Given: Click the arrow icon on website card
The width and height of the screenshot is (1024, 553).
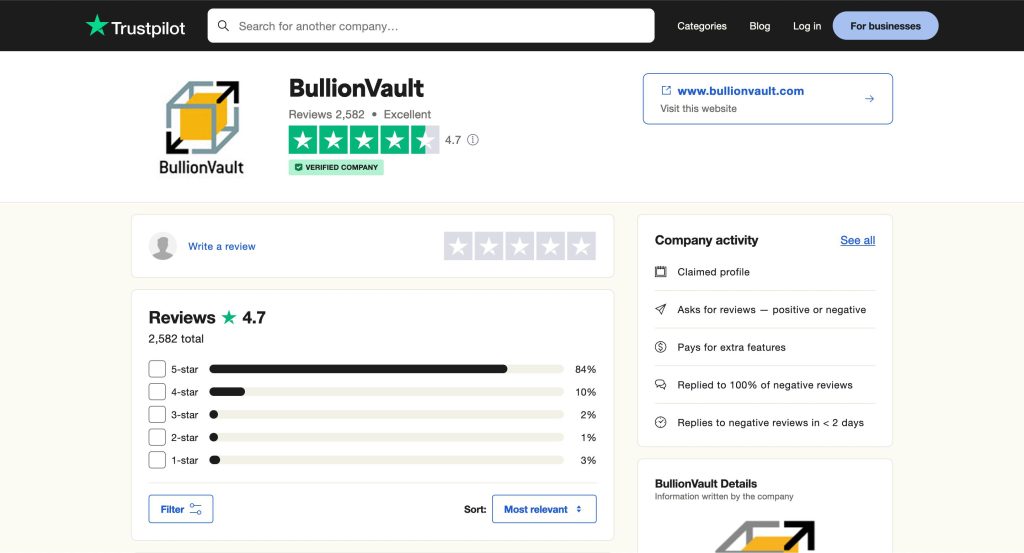Looking at the screenshot, I should pos(869,99).
